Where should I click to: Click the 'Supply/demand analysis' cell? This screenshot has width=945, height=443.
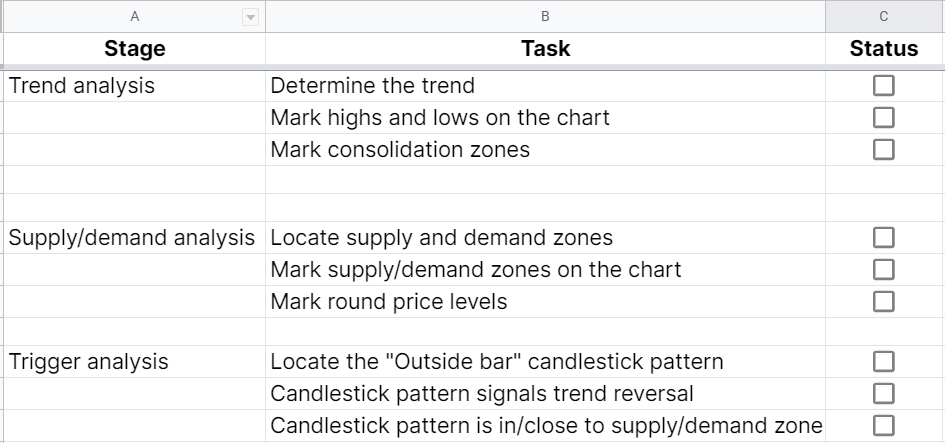[x=132, y=238]
